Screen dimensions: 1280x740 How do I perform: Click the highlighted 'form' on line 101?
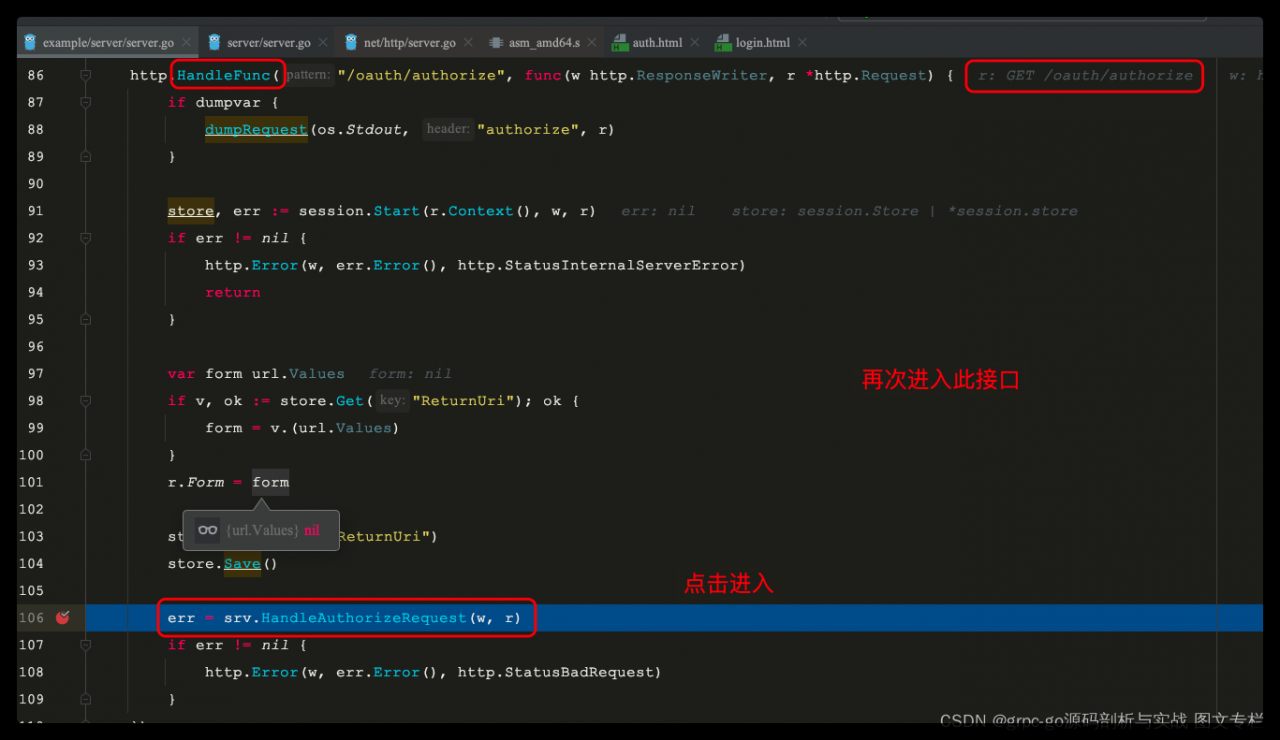click(271, 482)
